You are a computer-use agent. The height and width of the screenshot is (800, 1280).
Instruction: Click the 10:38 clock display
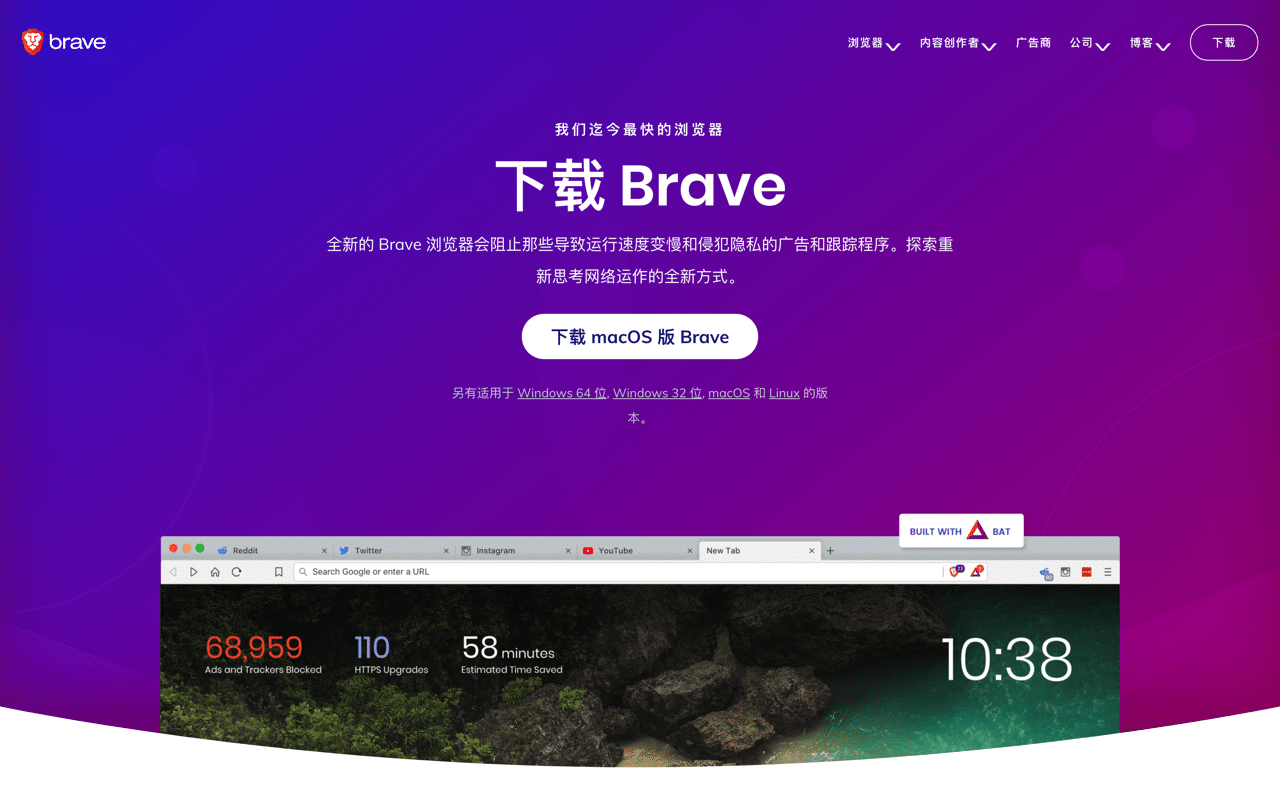coord(1007,659)
